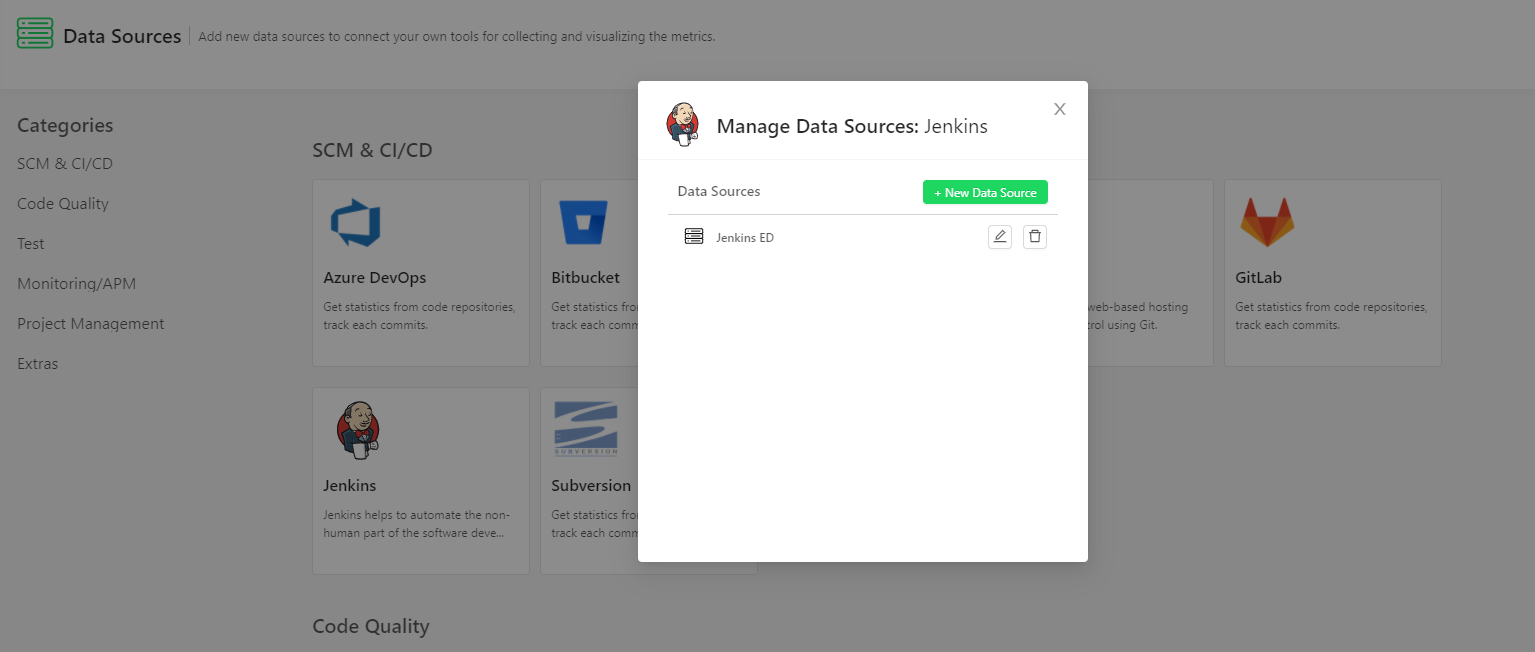Screen dimensions: 1535x652
Task: Open the Azure DevOps card title
Action: tap(375, 278)
